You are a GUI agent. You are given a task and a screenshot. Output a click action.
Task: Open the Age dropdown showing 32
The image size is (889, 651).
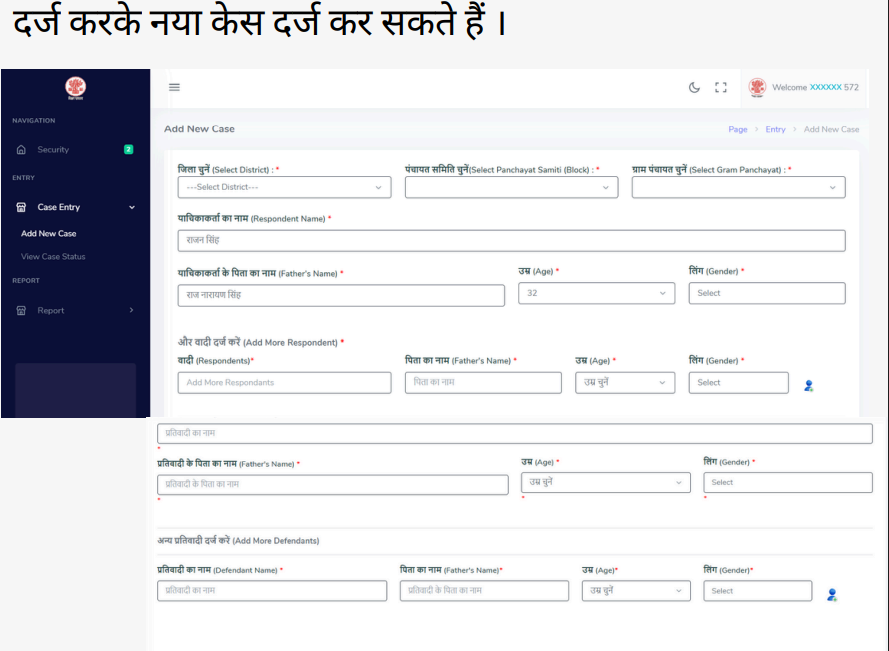(x=596, y=293)
